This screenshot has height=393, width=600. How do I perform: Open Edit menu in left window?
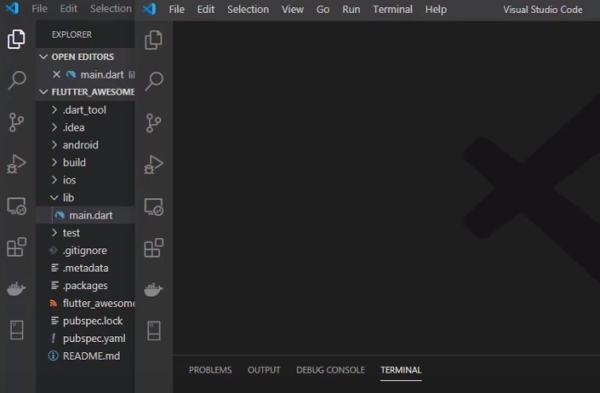68,8
